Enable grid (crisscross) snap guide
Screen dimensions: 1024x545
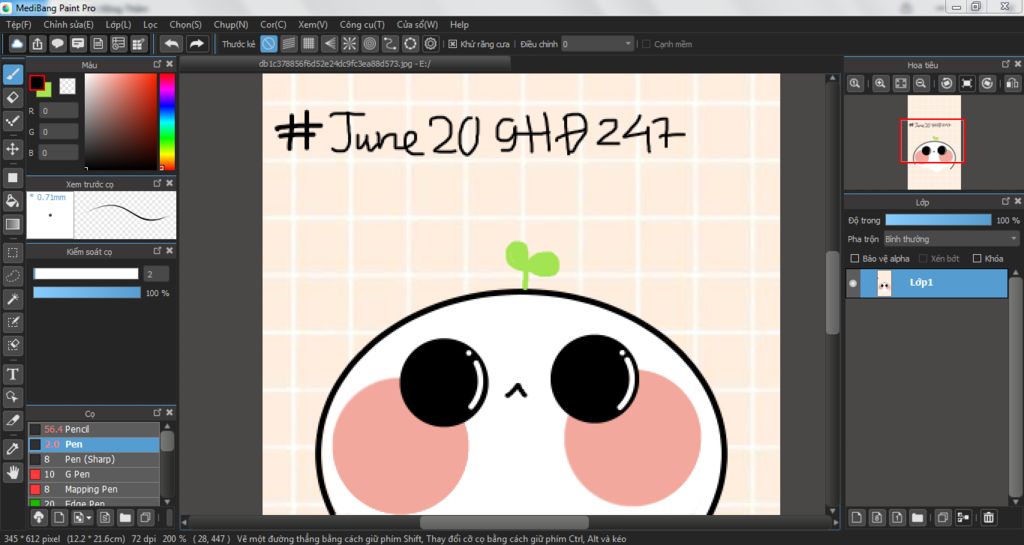click(309, 44)
